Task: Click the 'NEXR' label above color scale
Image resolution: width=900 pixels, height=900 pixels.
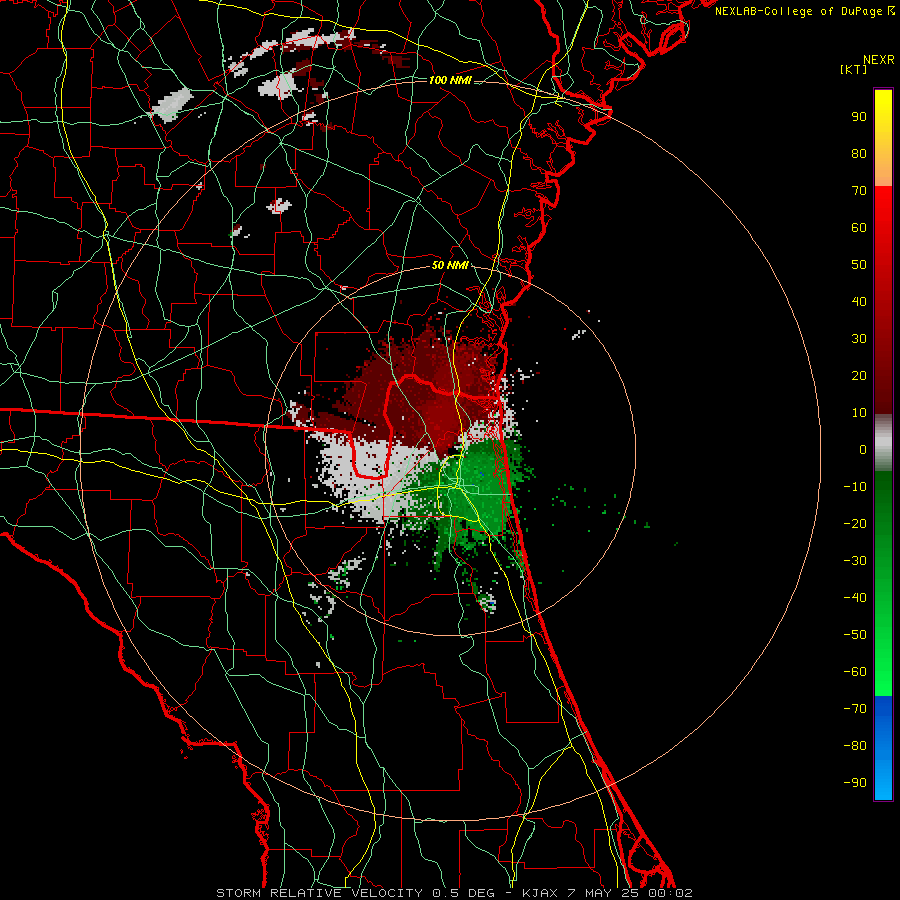Action: [879, 60]
